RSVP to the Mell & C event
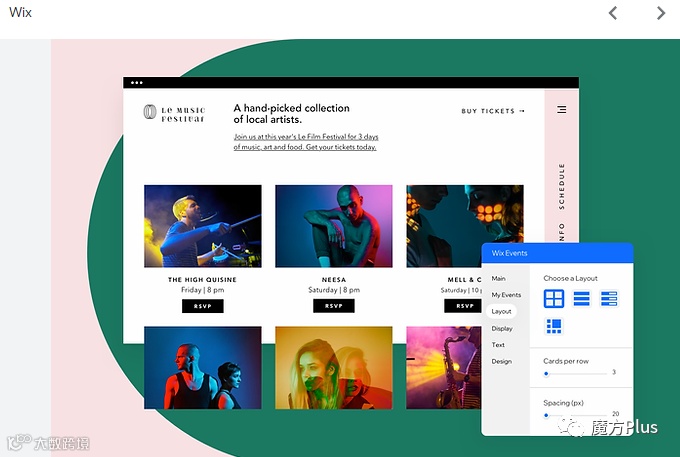680x457 pixels. (463, 306)
